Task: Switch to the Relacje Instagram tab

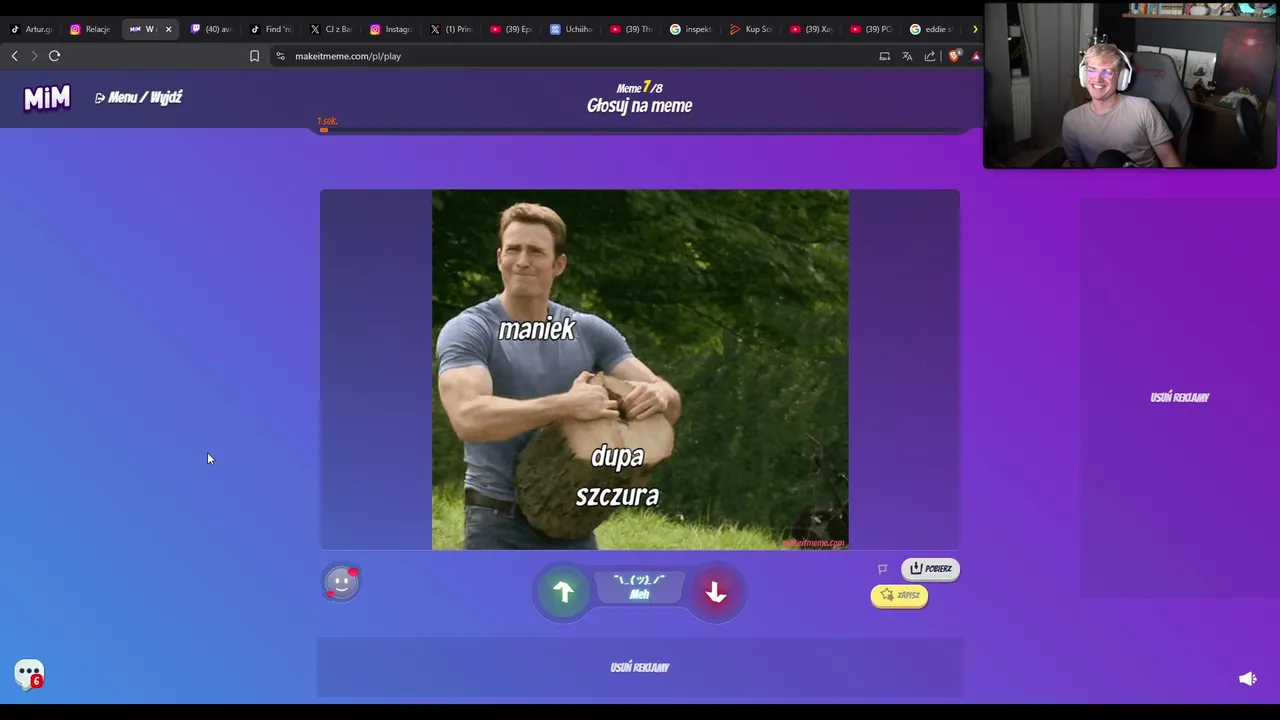Action: (x=91, y=29)
